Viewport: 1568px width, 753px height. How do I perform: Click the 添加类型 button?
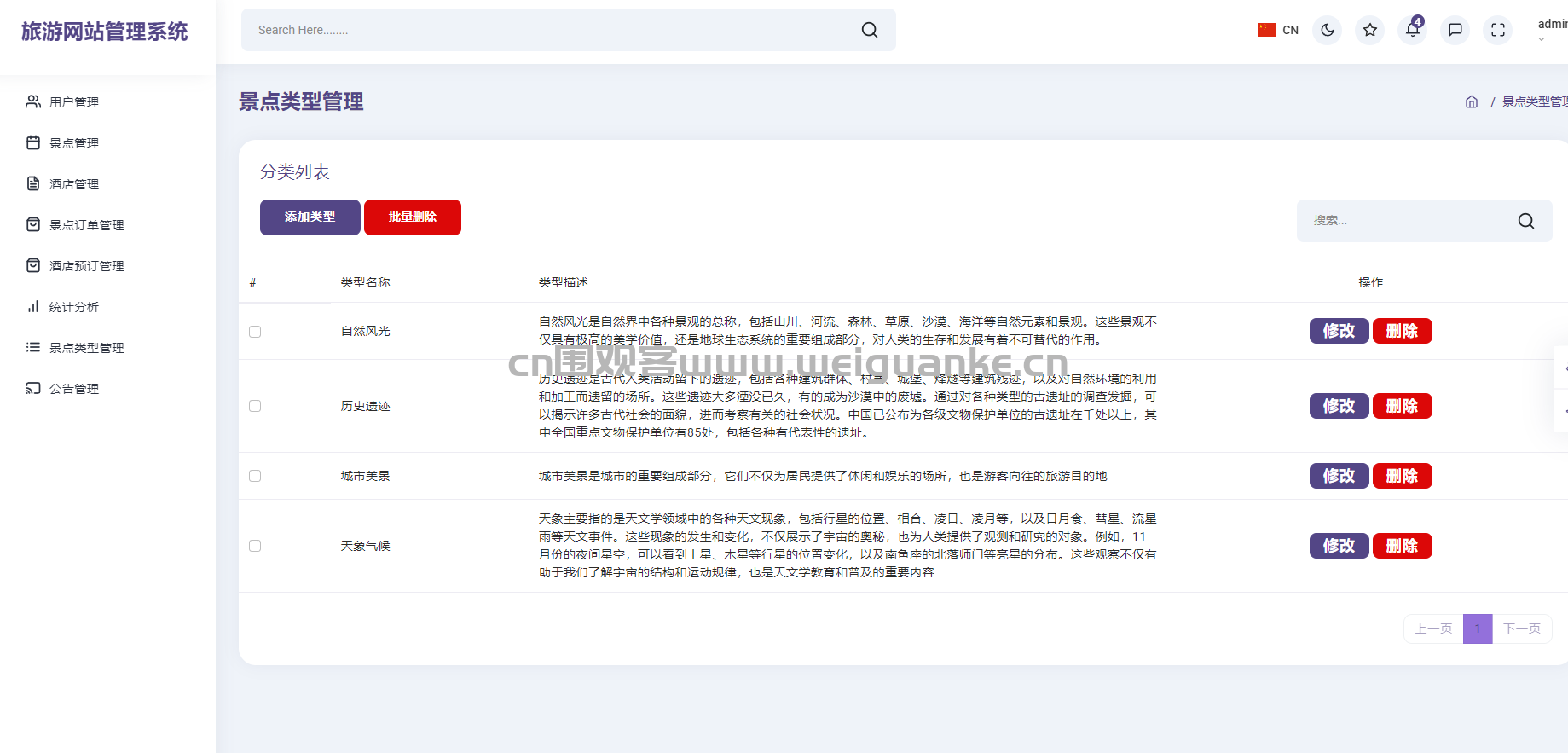[x=310, y=217]
